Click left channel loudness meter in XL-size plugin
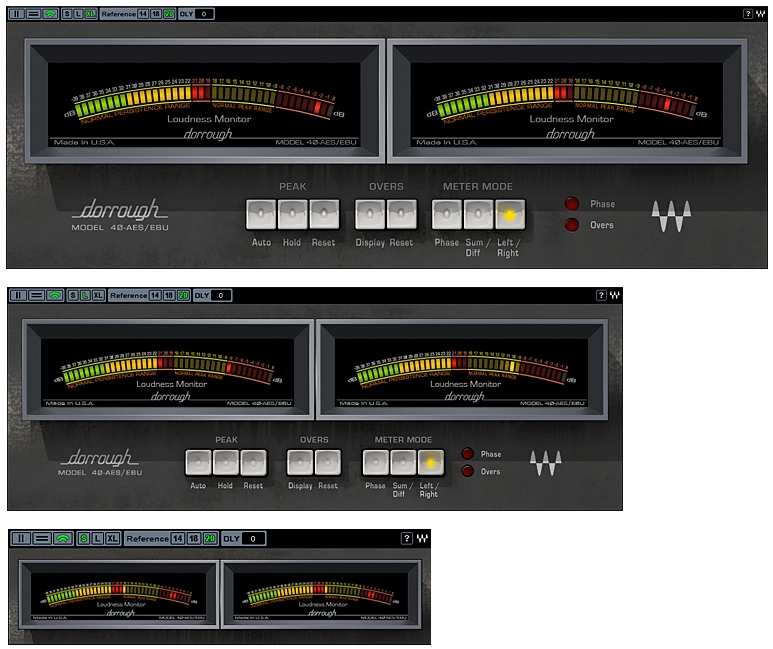Screen dimensions: 773x649 [x=204, y=101]
